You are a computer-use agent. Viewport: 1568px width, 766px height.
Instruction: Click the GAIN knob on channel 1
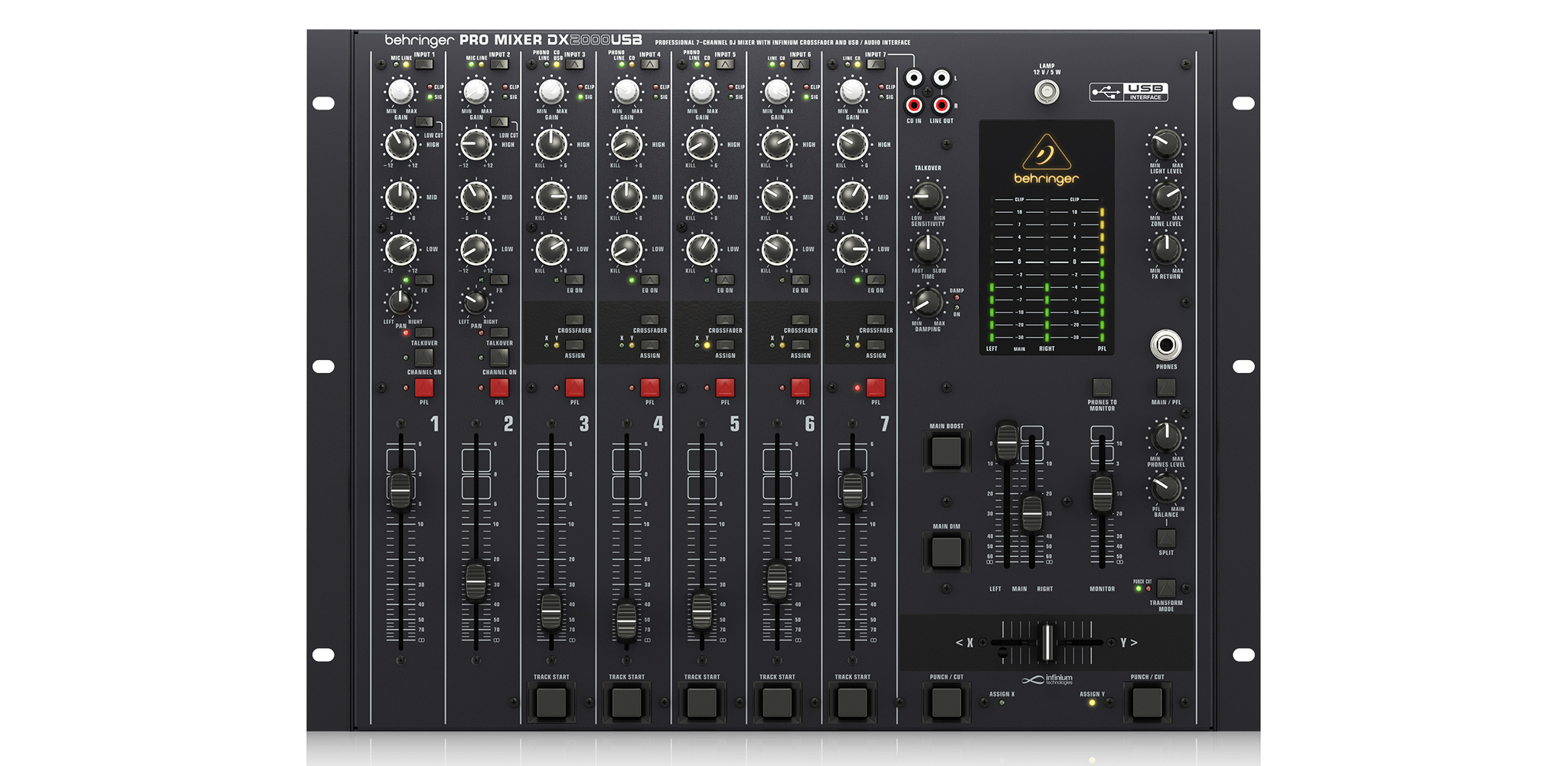coord(400,92)
